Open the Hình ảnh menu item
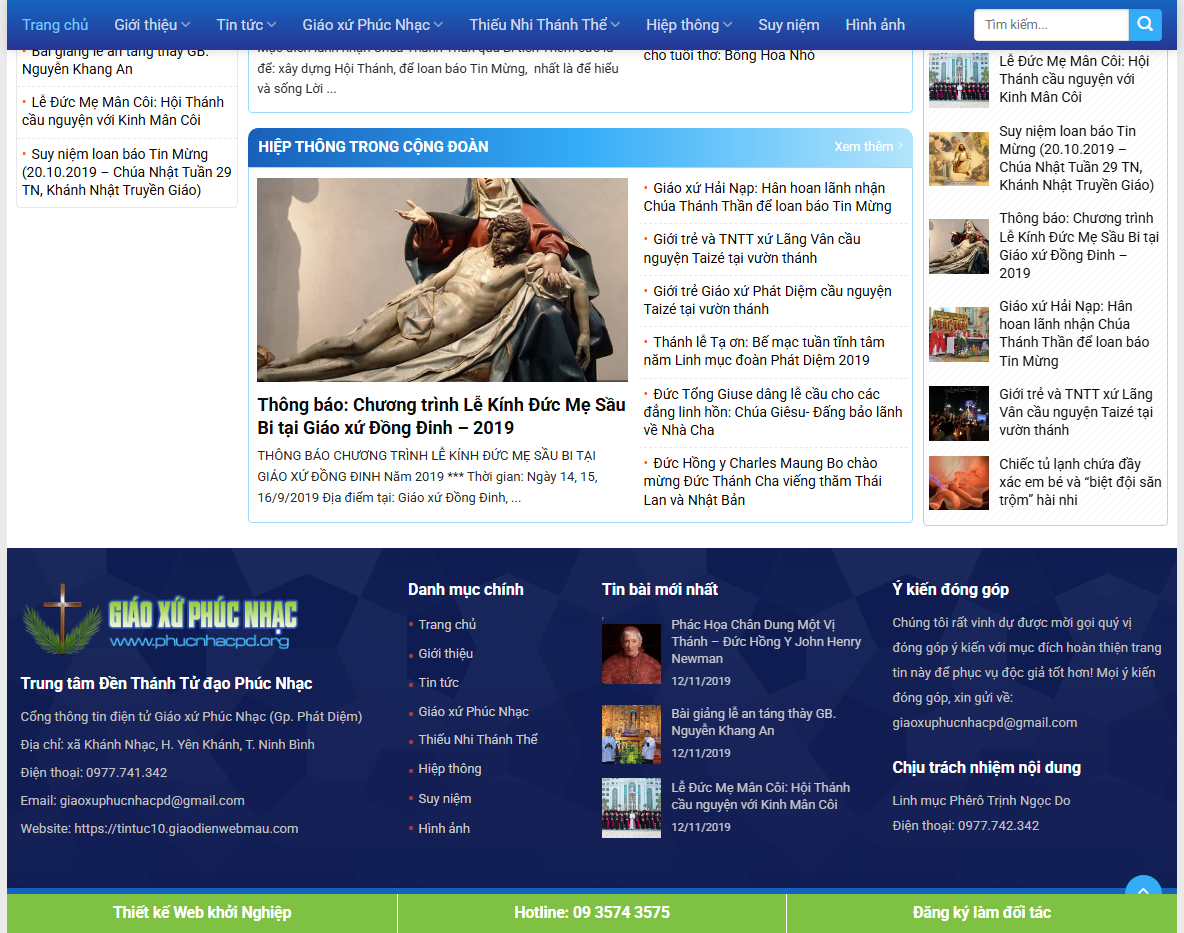The width and height of the screenshot is (1184, 933). [874, 25]
